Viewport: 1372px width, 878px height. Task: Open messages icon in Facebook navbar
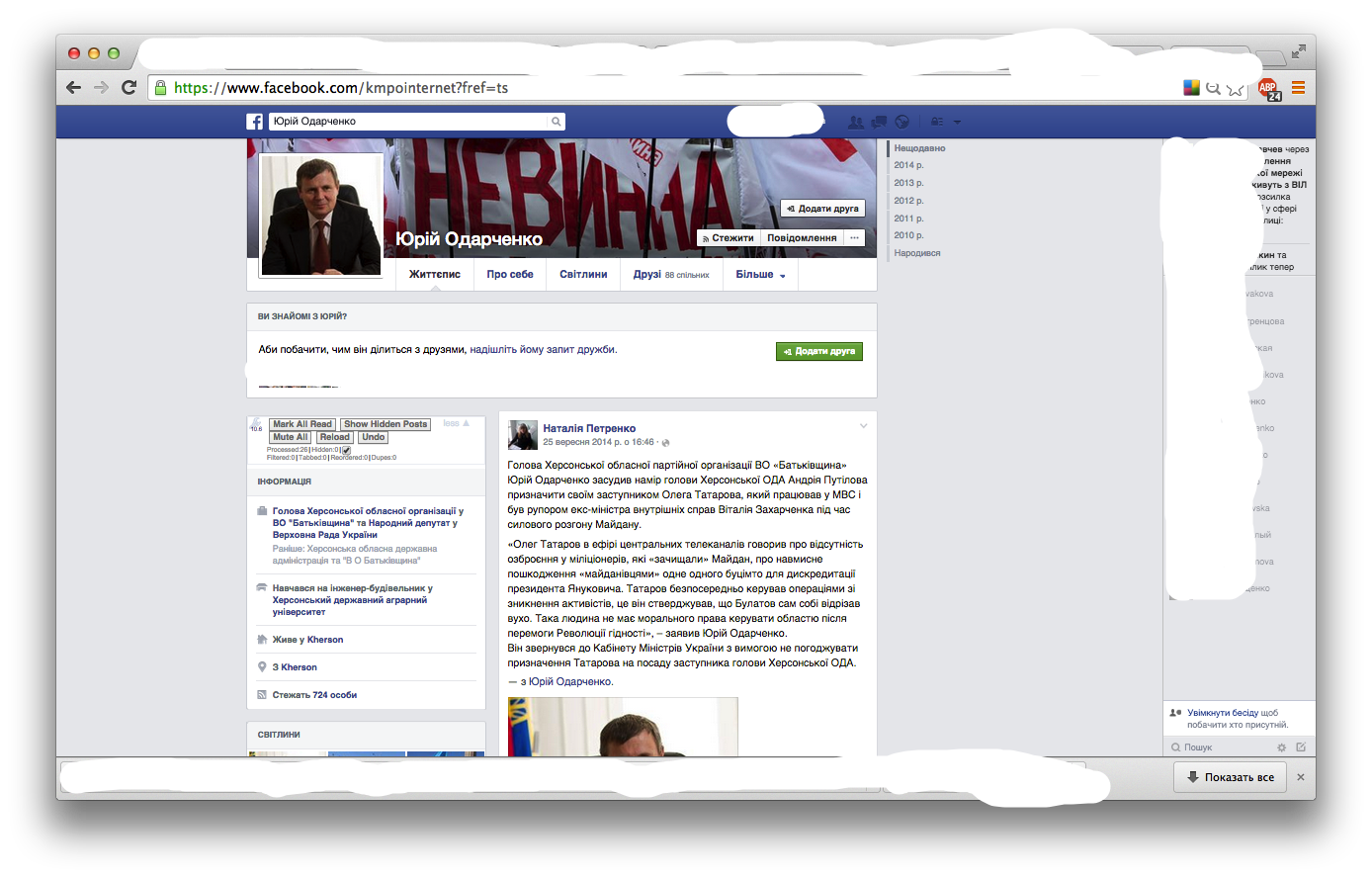(x=878, y=121)
